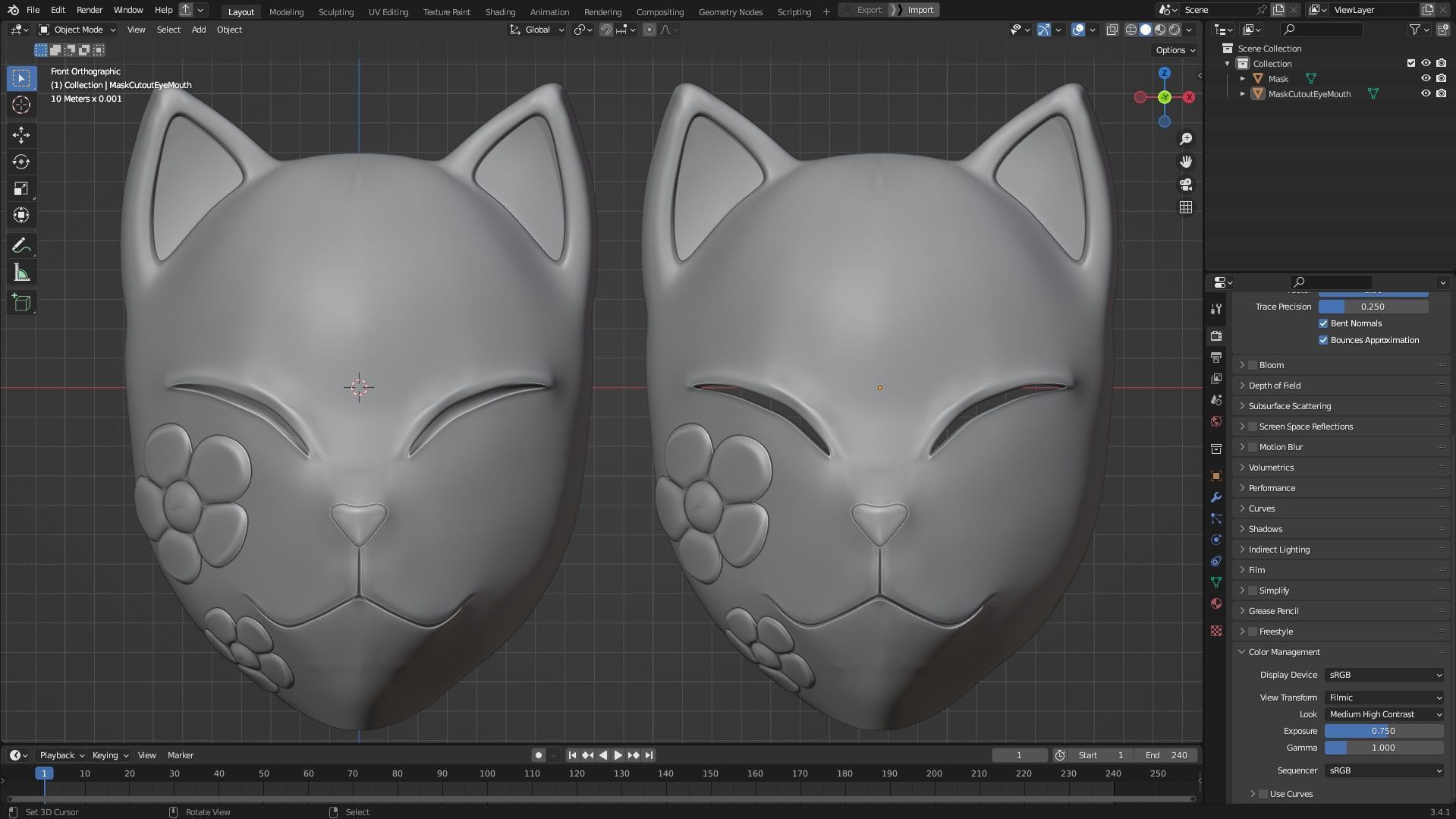This screenshot has width=1456, height=819.
Task: Activate the Select Box tool
Action: (21, 78)
